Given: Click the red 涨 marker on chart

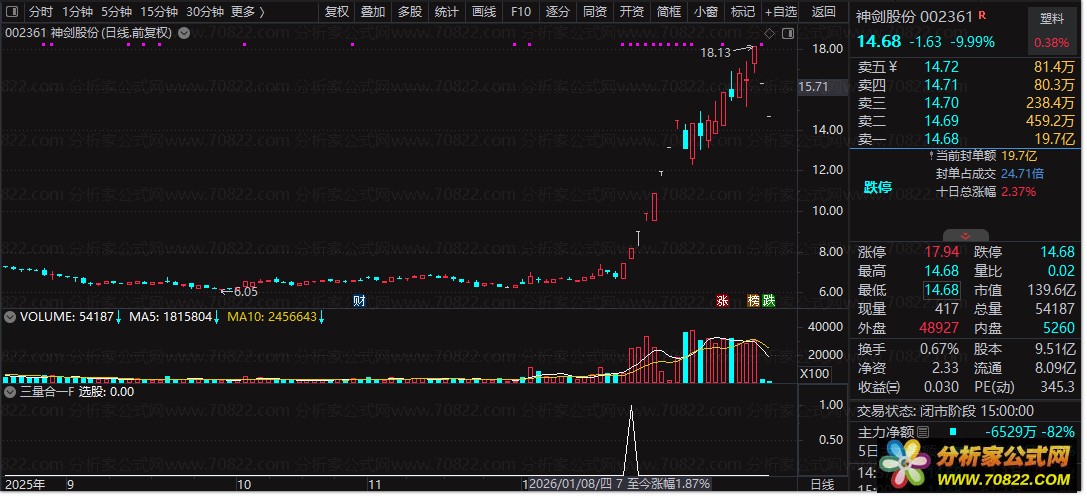Looking at the screenshot, I should coord(722,300).
